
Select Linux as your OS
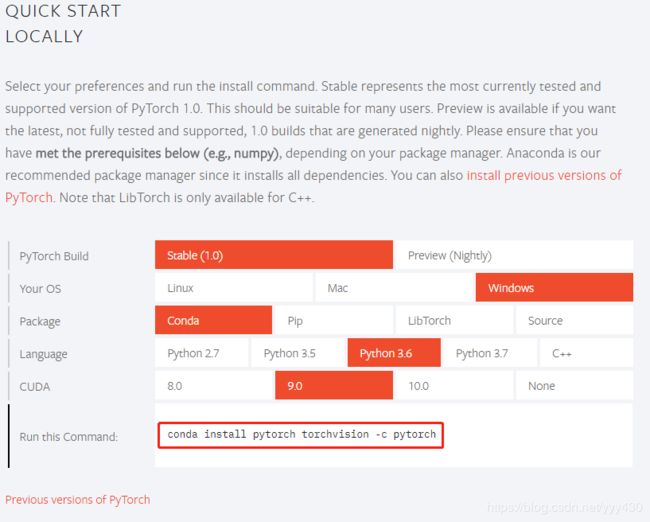[234, 288]
